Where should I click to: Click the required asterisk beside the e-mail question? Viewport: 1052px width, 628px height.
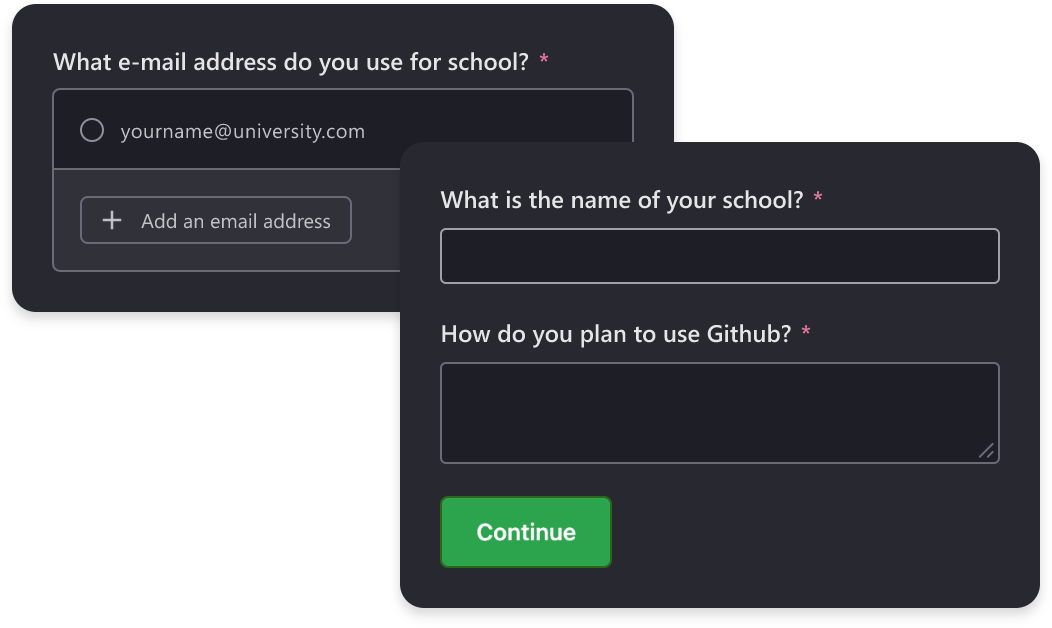pos(544,62)
